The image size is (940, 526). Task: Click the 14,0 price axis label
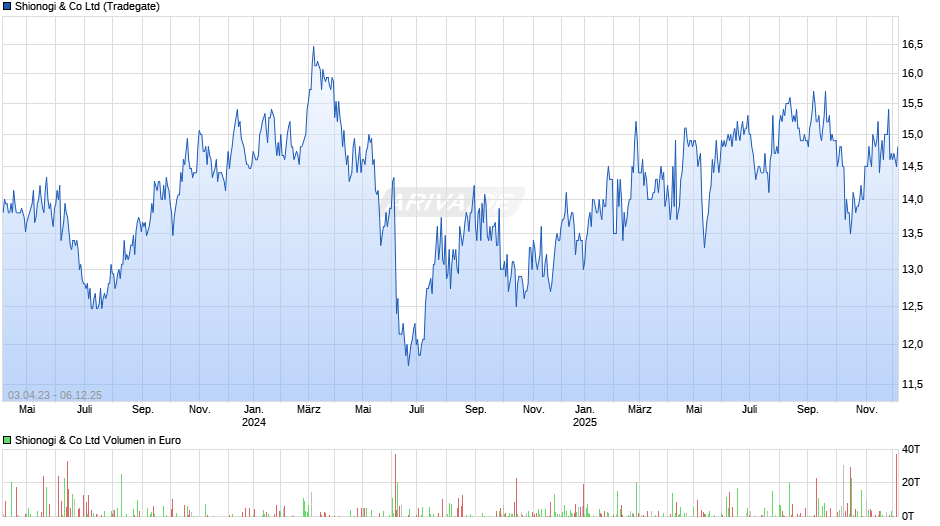912,200
